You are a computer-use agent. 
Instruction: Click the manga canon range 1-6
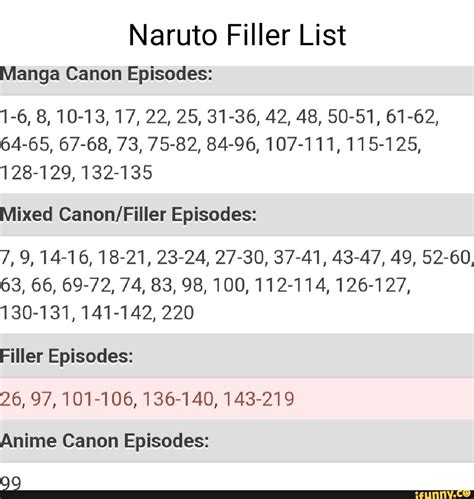(13, 117)
